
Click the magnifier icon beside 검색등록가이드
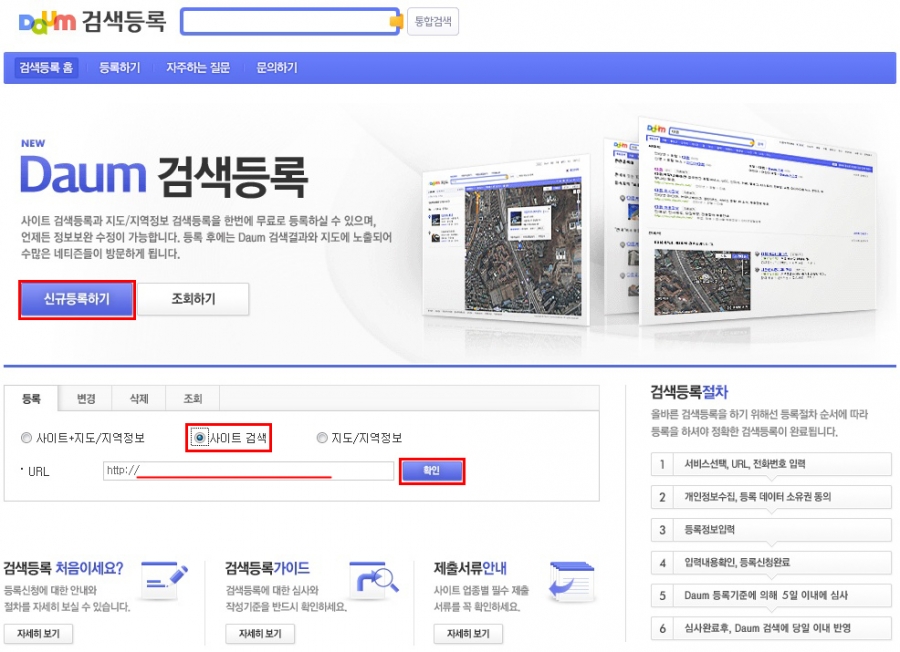(375, 579)
